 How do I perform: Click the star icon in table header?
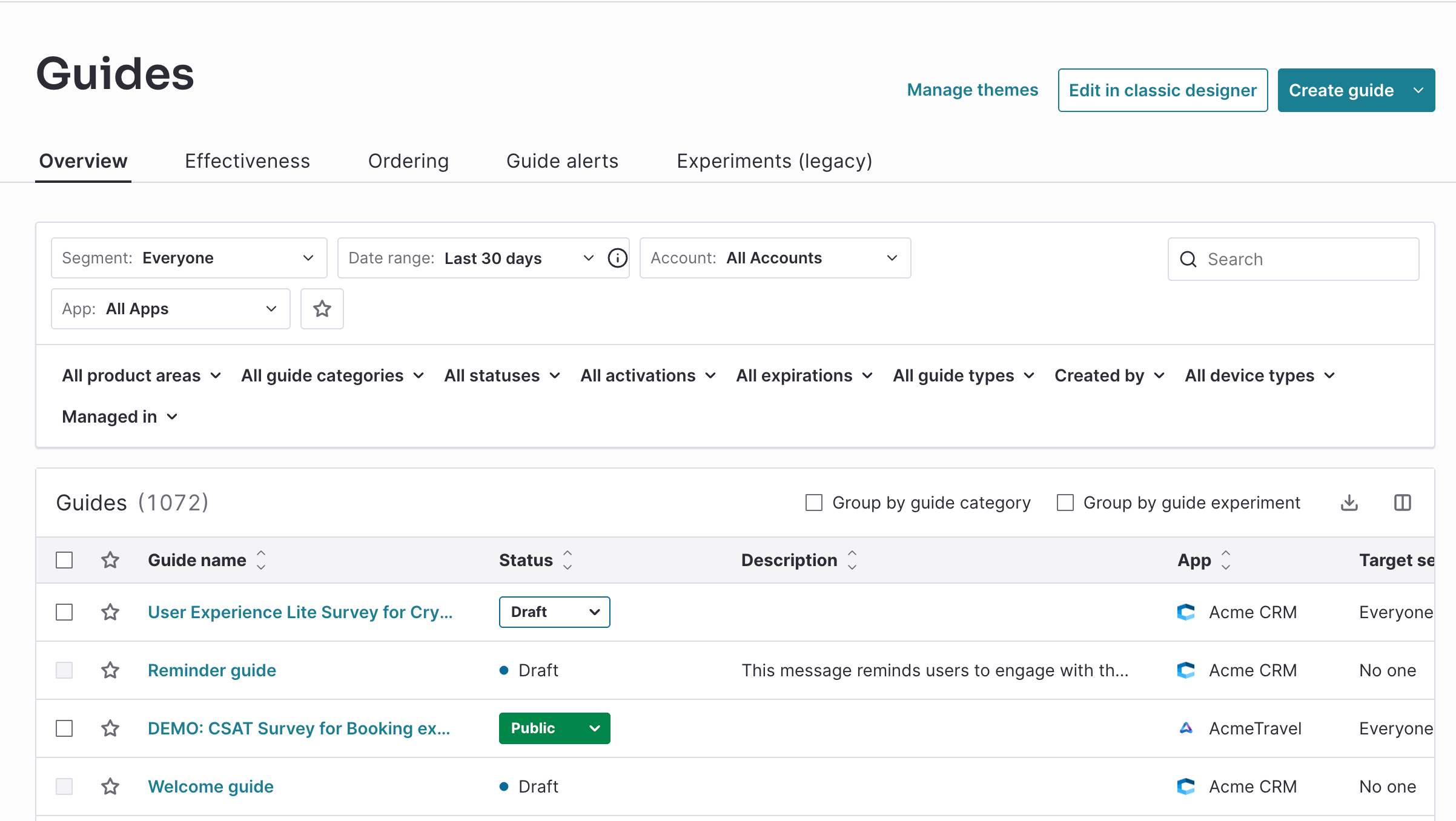point(110,560)
